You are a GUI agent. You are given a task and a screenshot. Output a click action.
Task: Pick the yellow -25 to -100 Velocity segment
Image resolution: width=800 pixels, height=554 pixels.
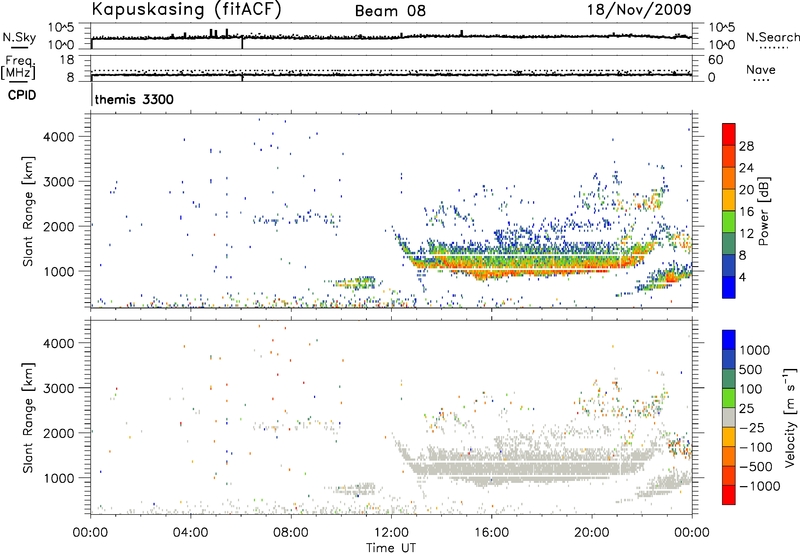(729, 437)
